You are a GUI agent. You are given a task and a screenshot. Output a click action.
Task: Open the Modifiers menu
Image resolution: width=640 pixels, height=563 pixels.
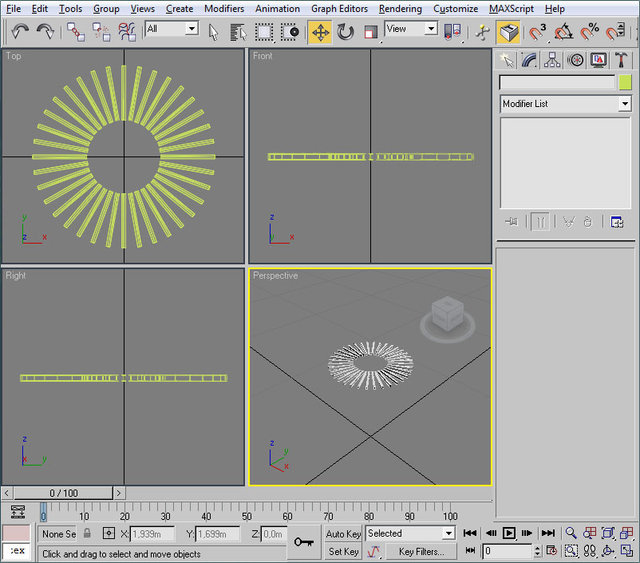(224, 8)
